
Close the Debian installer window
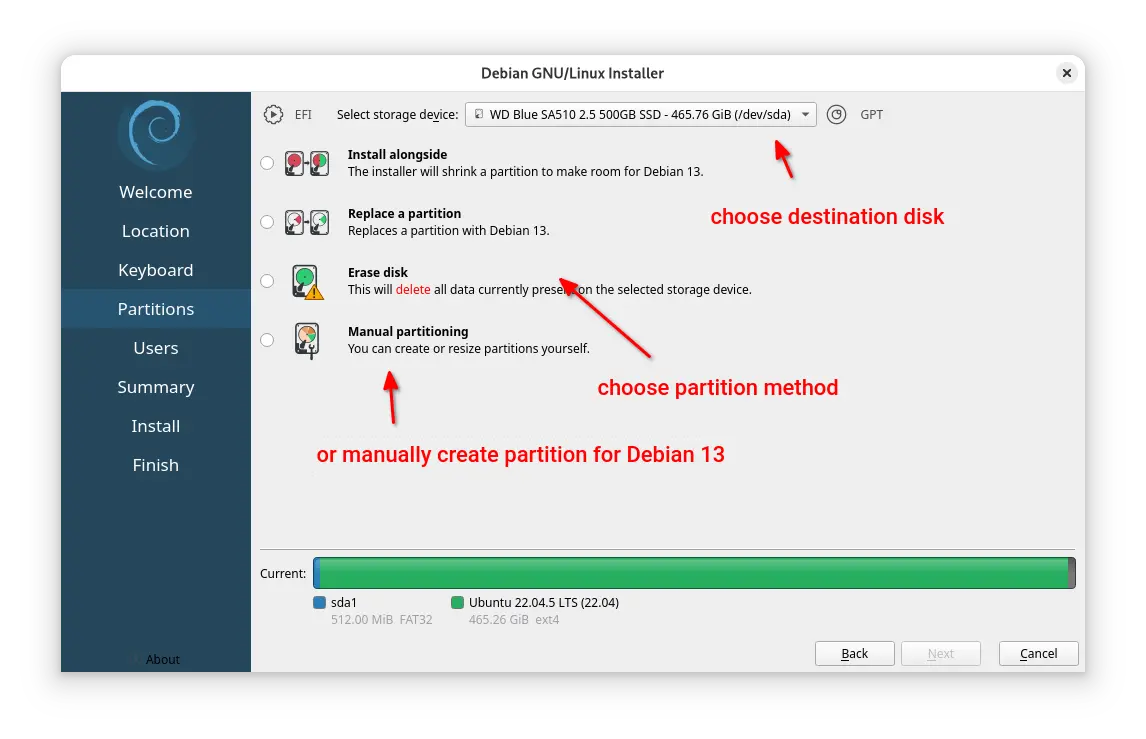coord(1066,73)
